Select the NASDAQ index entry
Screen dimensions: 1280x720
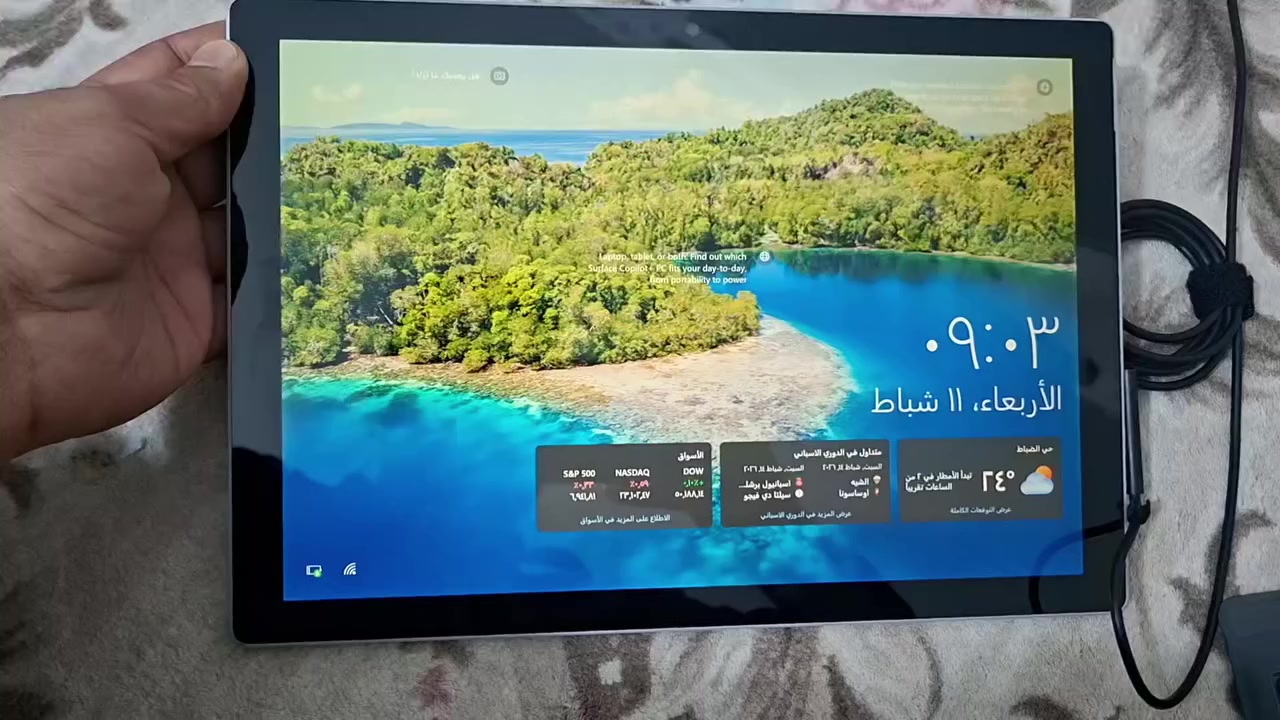[633, 484]
